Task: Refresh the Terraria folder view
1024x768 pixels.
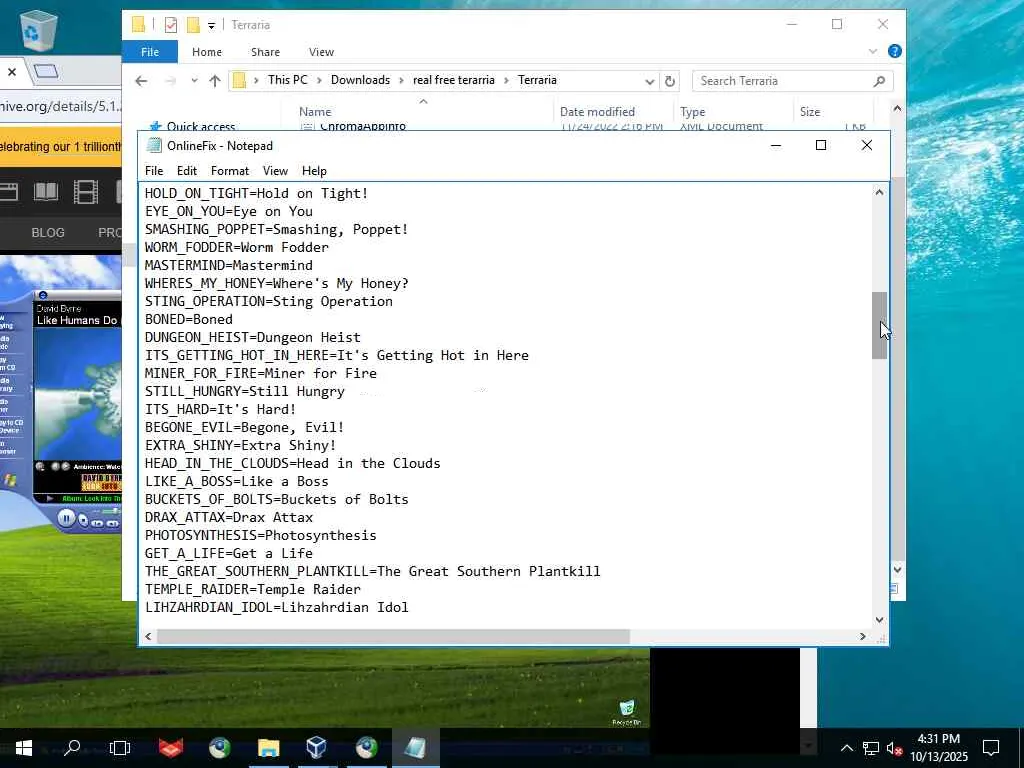Action: pos(669,81)
